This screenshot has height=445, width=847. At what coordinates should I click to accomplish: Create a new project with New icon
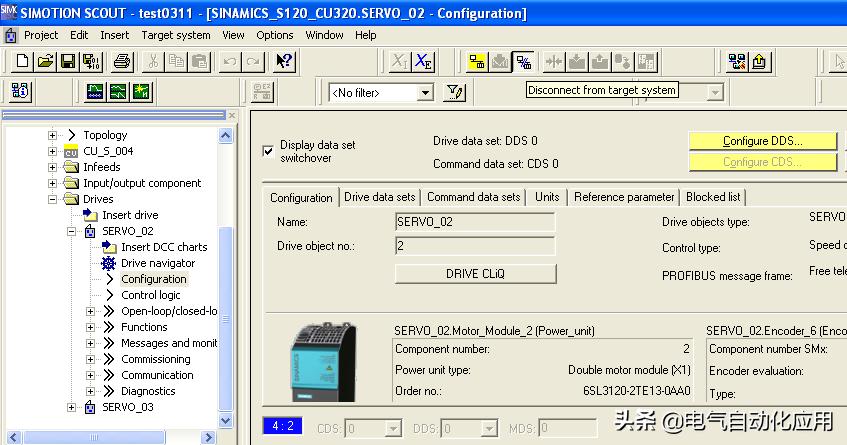(22, 62)
